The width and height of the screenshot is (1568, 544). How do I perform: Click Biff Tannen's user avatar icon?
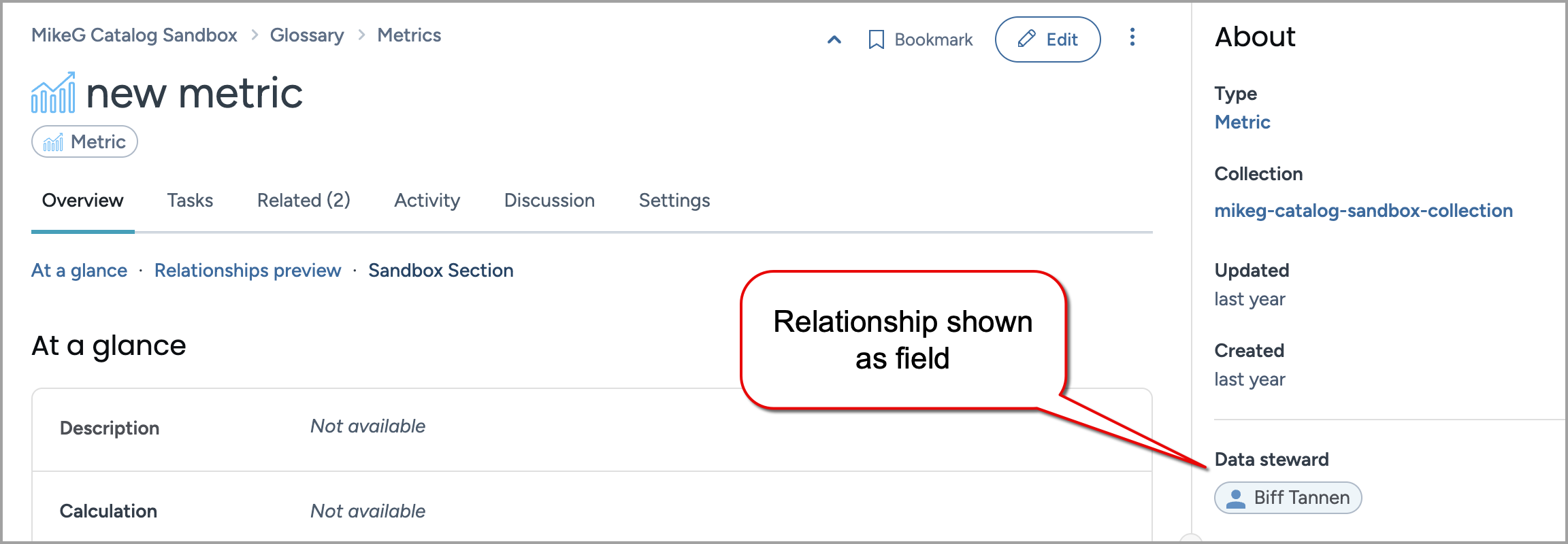(1235, 498)
